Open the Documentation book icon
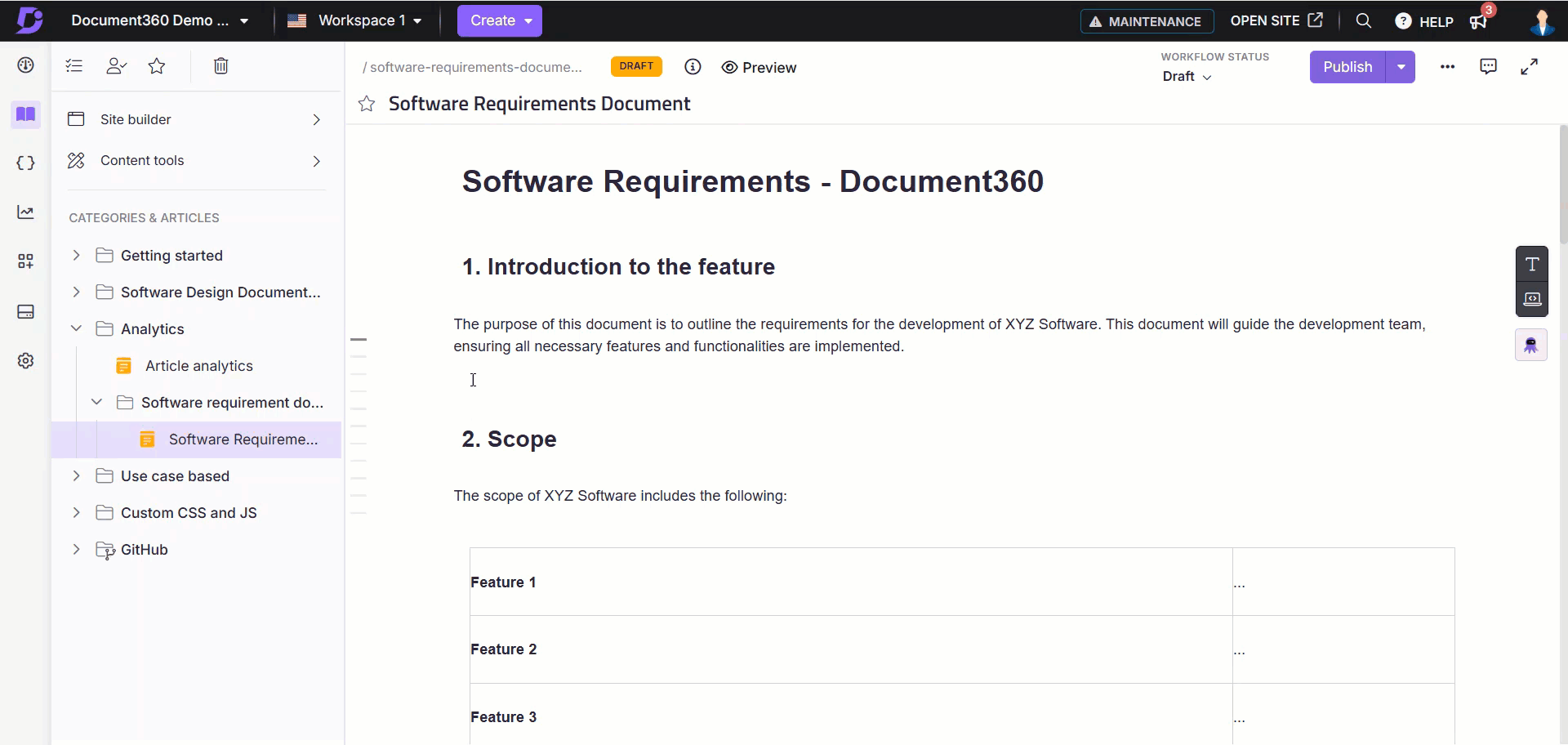The image size is (1568, 745). 25,114
